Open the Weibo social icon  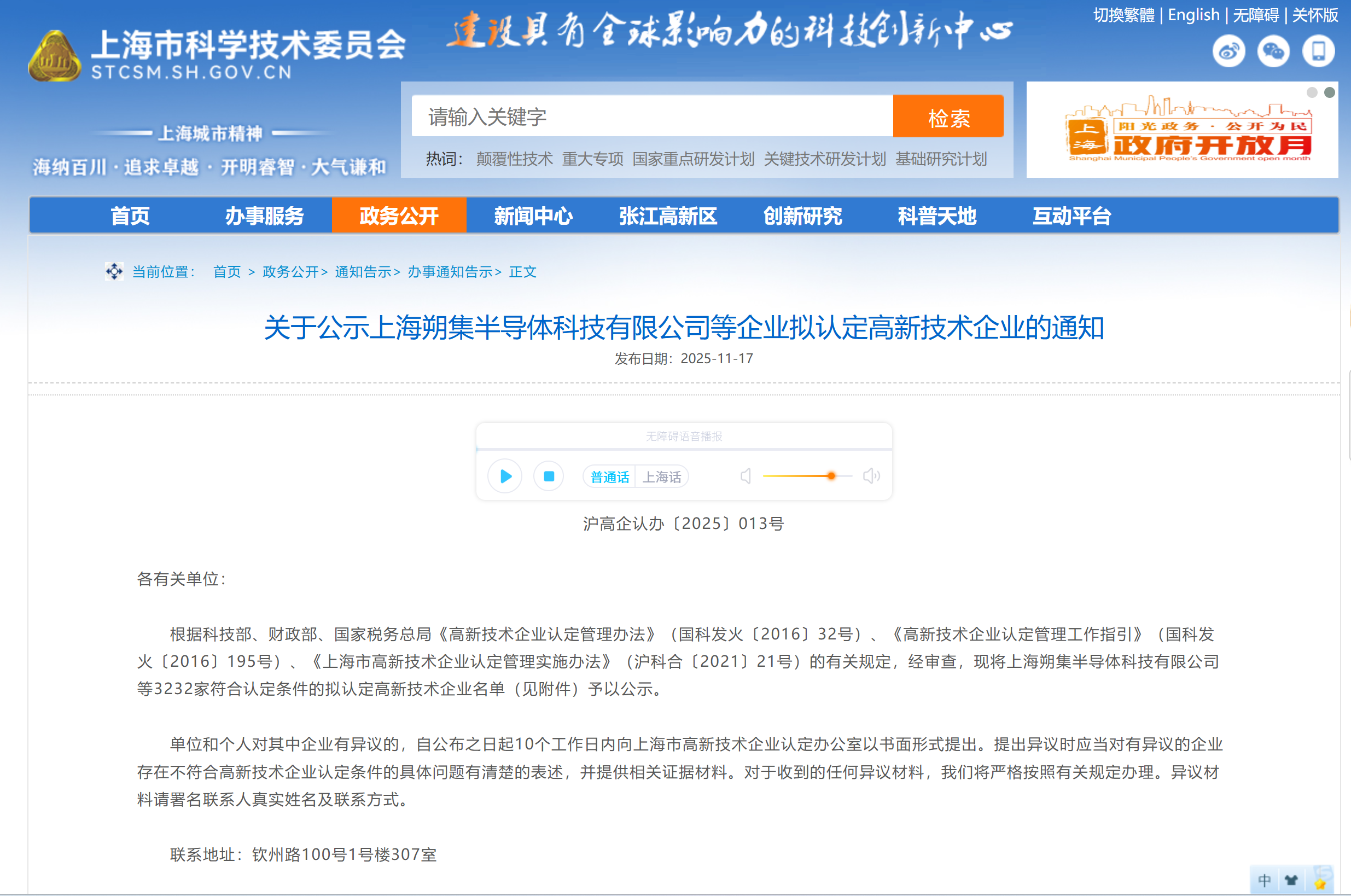(x=1228, y=51)
